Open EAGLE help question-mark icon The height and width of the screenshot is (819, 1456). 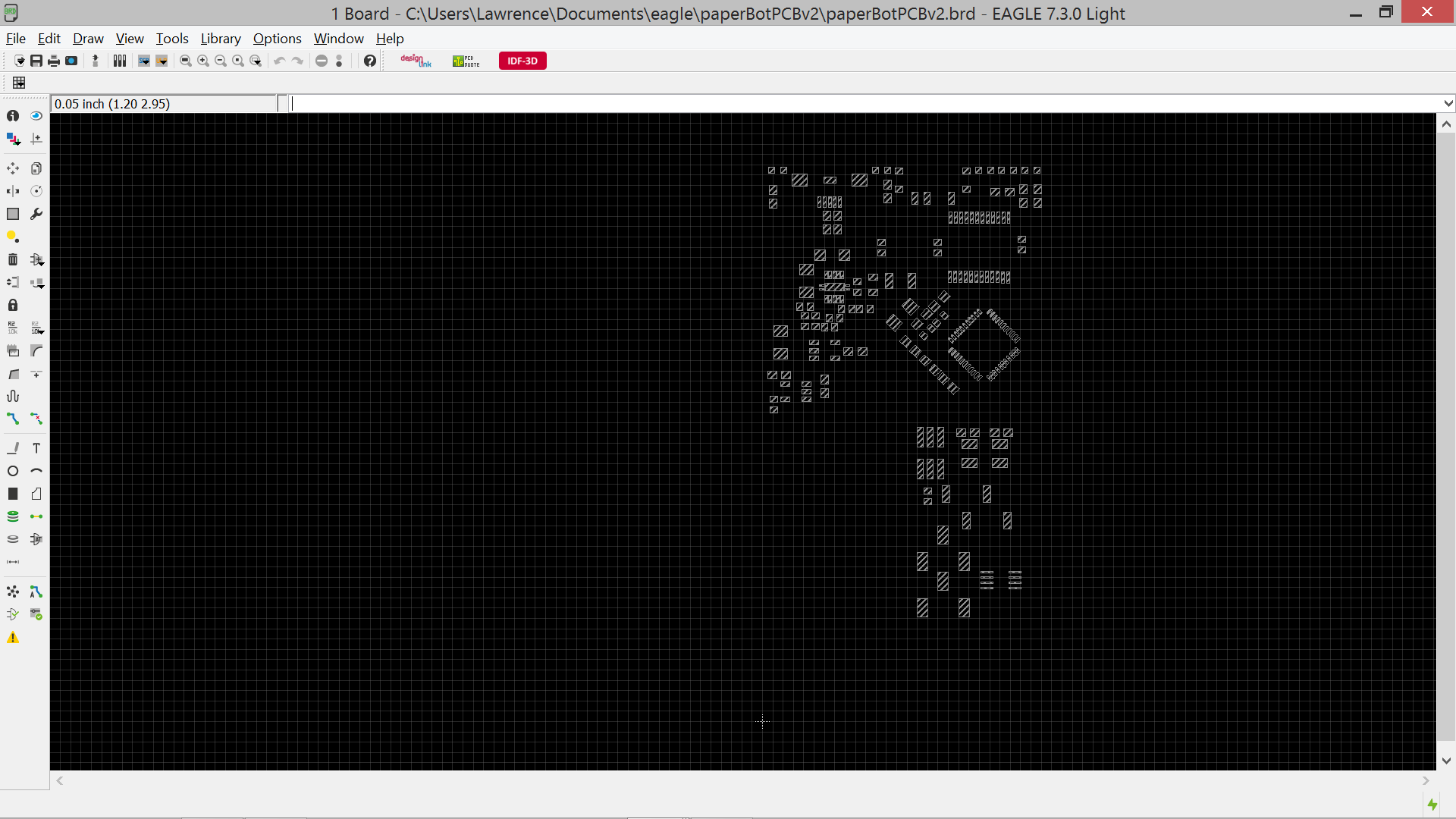click(370, 61)
